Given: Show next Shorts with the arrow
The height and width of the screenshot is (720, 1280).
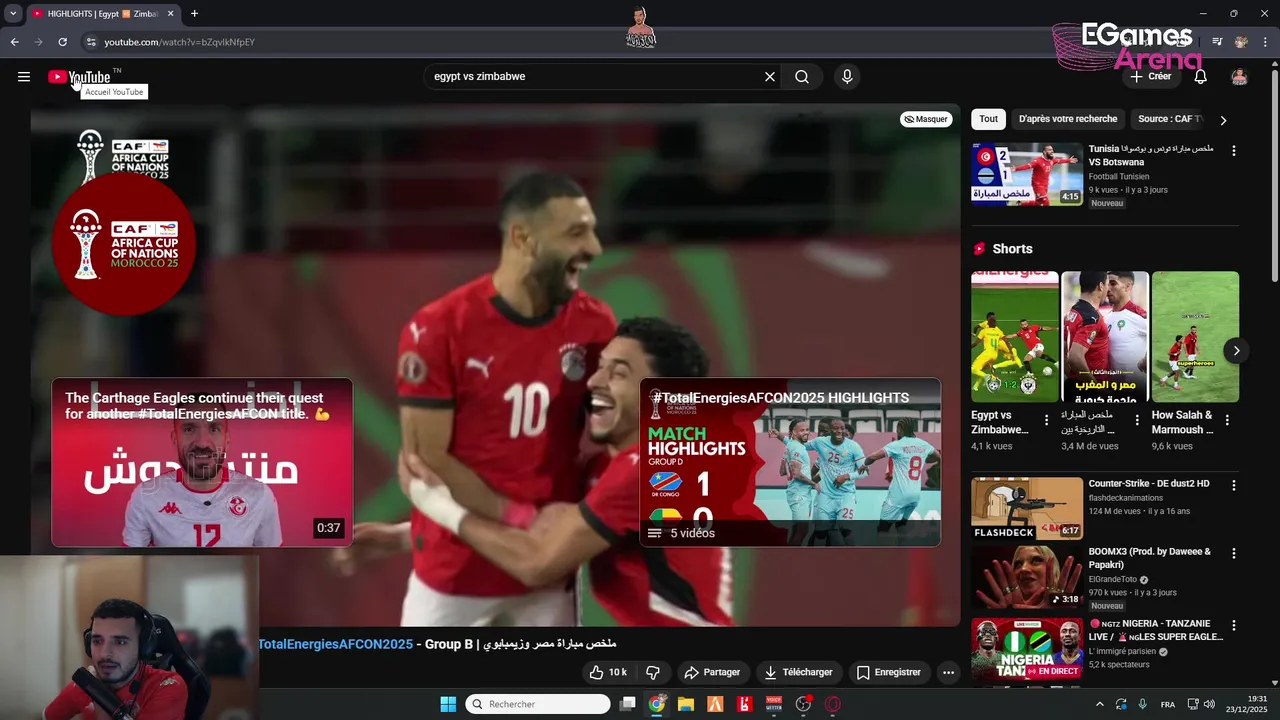Looking at the screenshot, I should pos(1236,351).
